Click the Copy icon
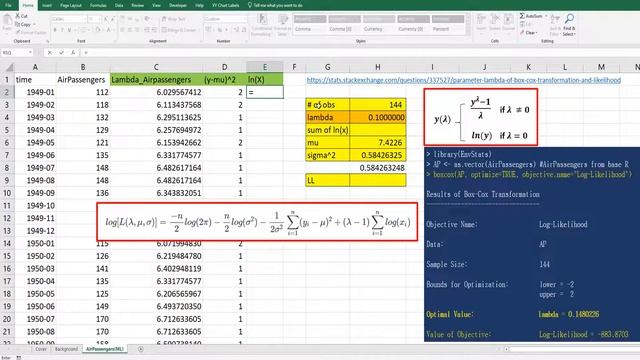Screen dimensions: 640x360 pyautogui.click(x=18, y=24)
